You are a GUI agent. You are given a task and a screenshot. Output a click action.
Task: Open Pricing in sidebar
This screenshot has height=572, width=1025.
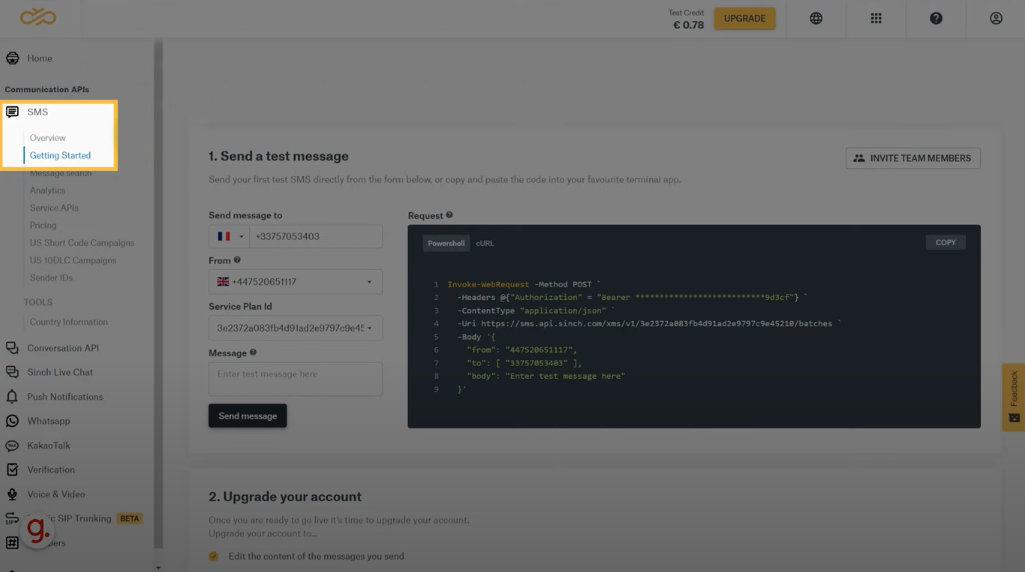[x=43, y=225]
